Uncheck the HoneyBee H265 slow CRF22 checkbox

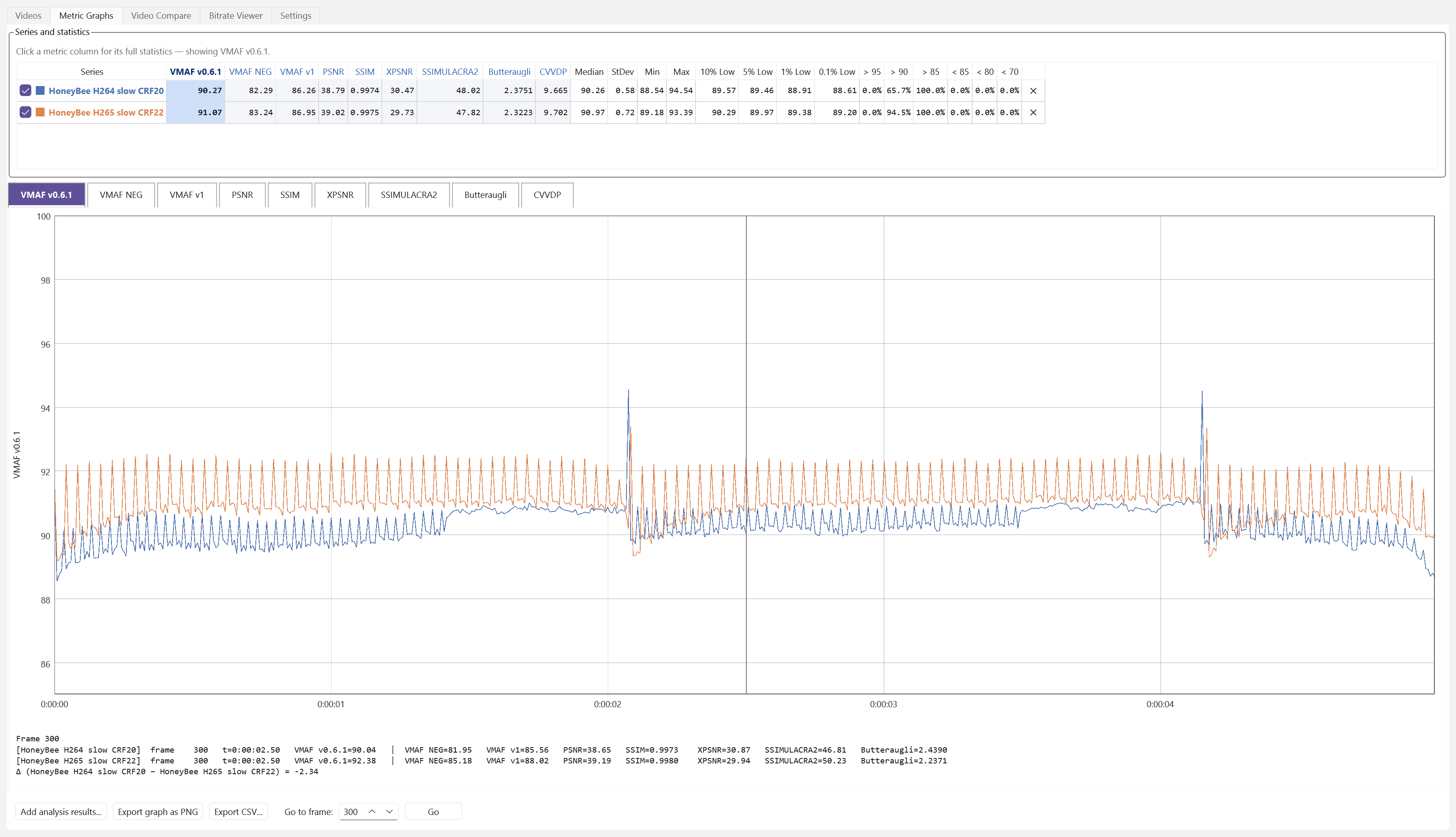(x=25, y=112)
